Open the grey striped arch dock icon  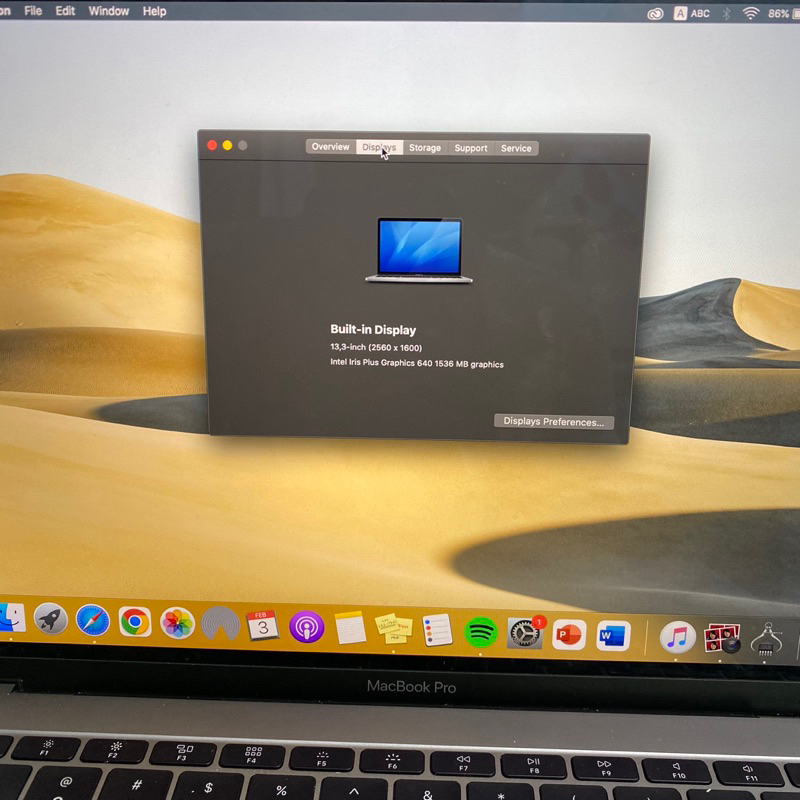point(220,624)
